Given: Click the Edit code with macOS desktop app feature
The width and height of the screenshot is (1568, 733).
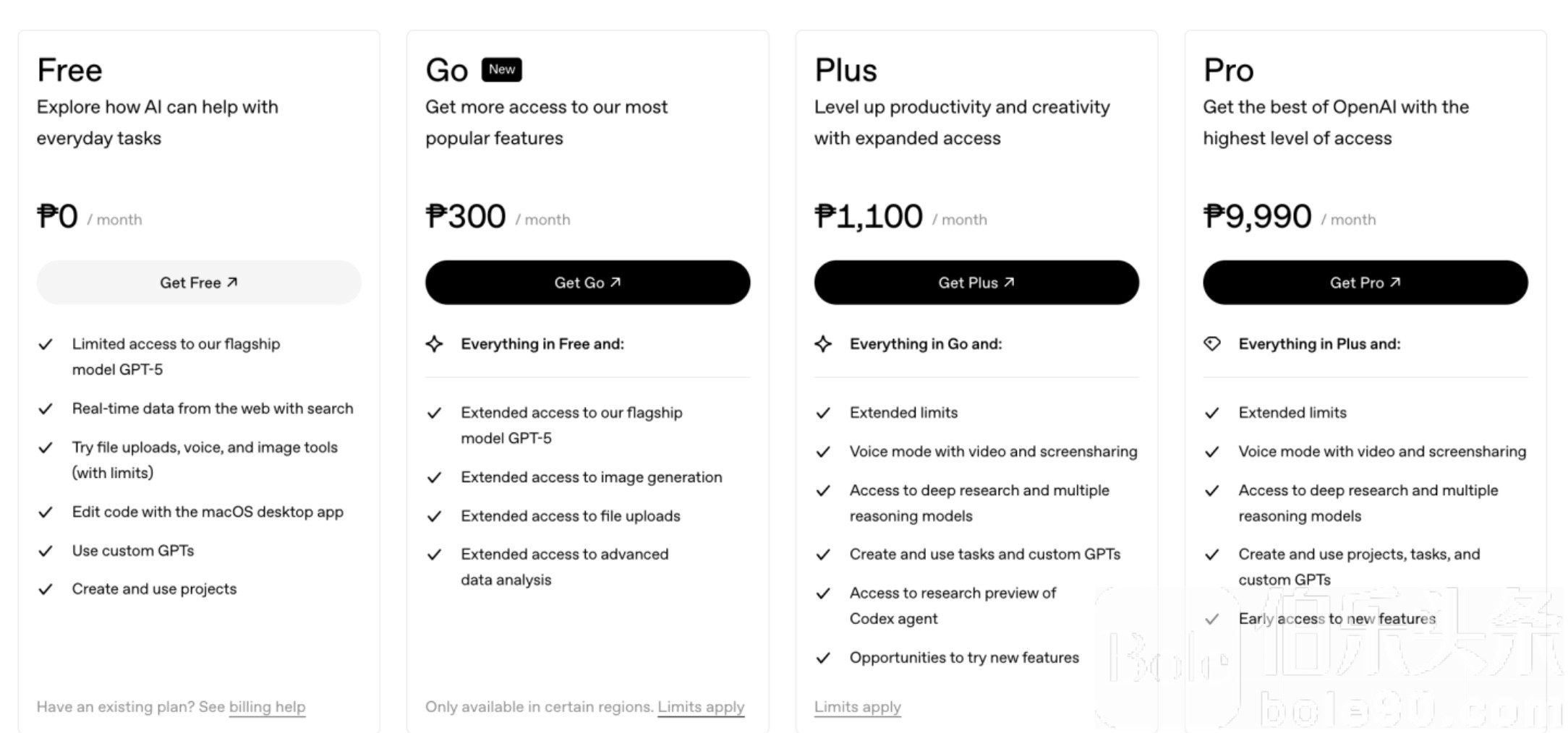Looking at the screenshot, I should pos(208,512).
